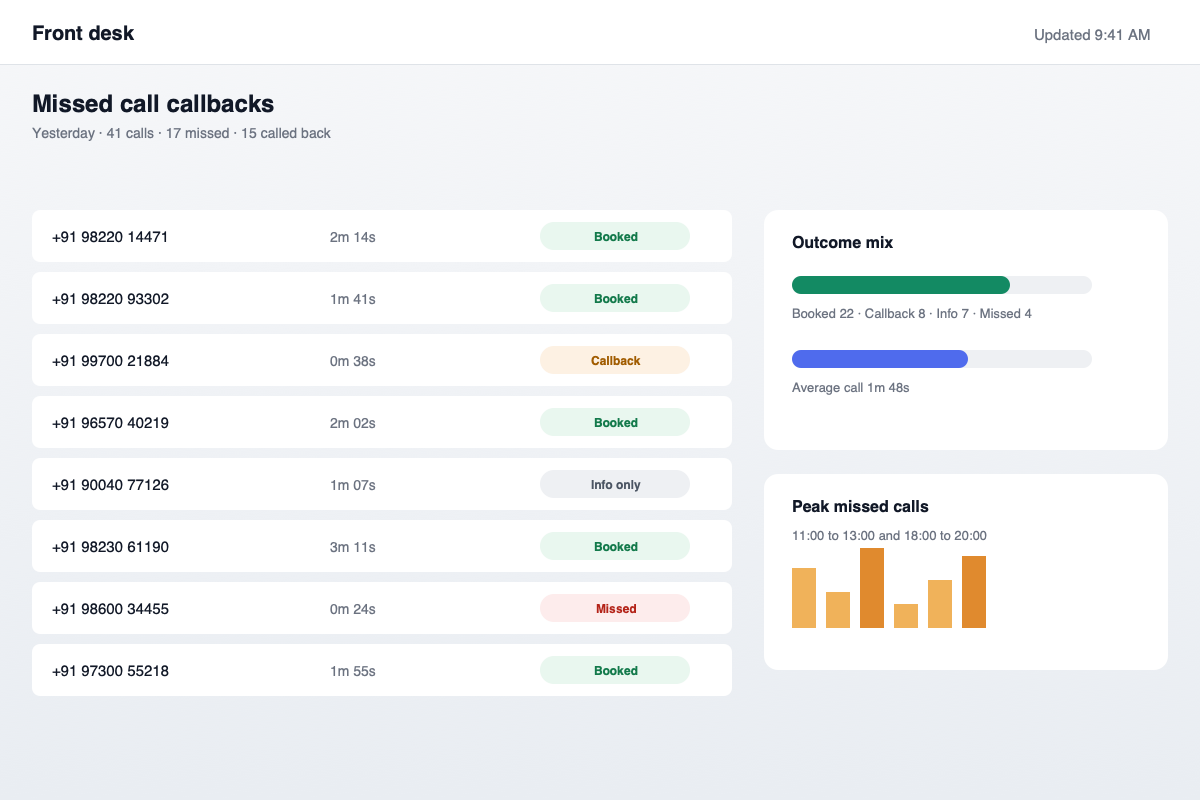Click the Front desk title
Viewport: 1200px width, 800px height.
[83, 33]
